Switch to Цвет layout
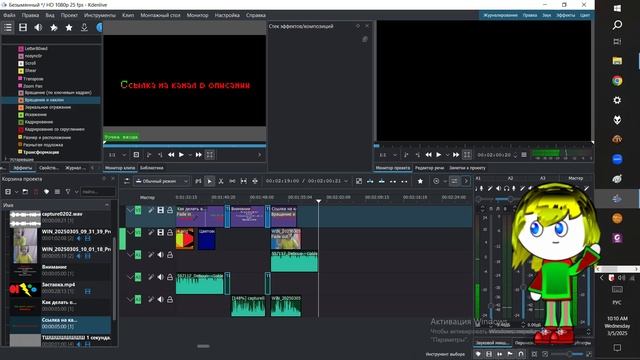The width and height of the screenshot is (640, 360). coord(584,15)
